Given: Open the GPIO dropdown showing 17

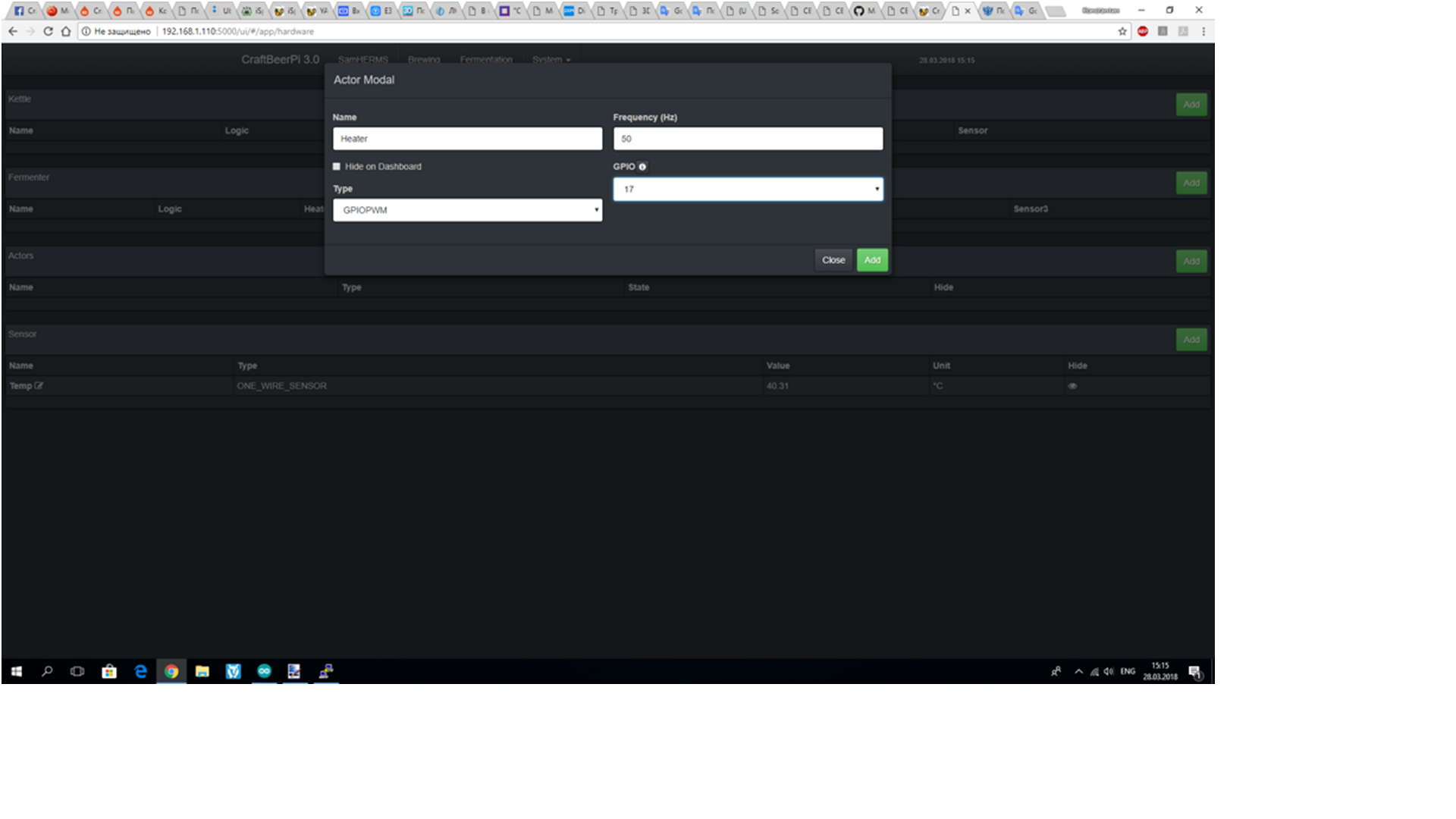Looking at the screenshot, I should tap(748, 190).
